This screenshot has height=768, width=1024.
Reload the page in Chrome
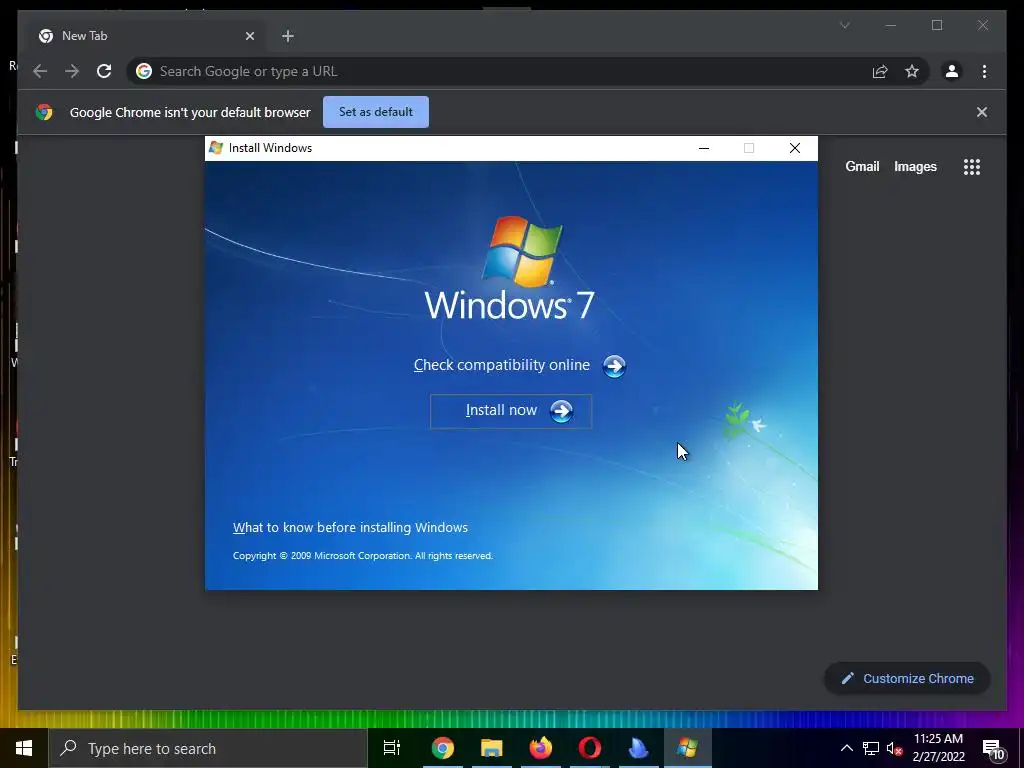pyautogui.click(x=104, y=71)
